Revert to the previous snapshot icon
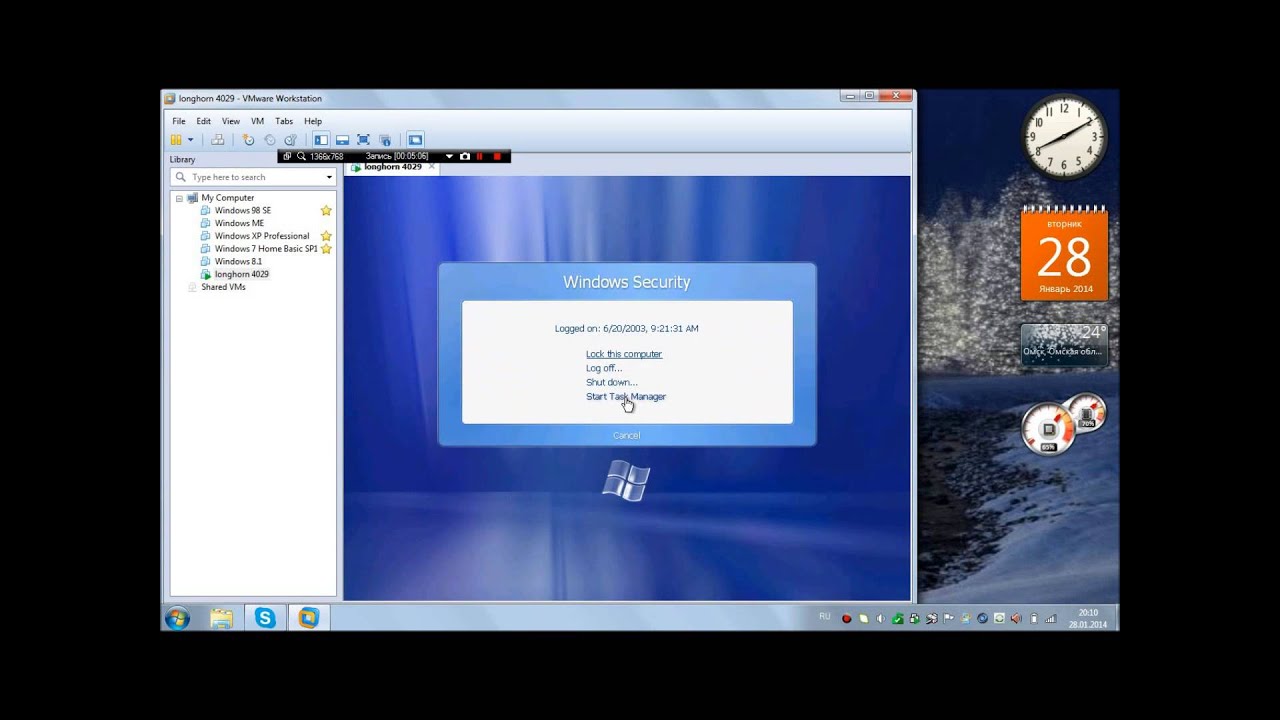The image size is (1280, 720). [x=269, y=140]
